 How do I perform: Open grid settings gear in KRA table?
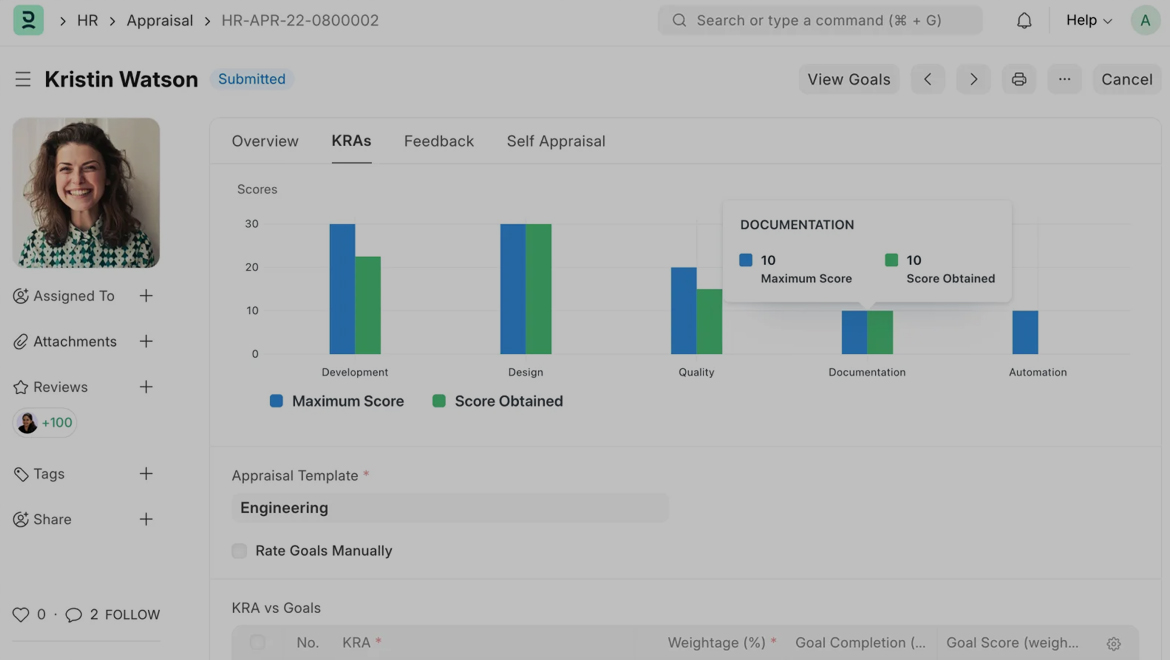click(x=1113, y=644)
